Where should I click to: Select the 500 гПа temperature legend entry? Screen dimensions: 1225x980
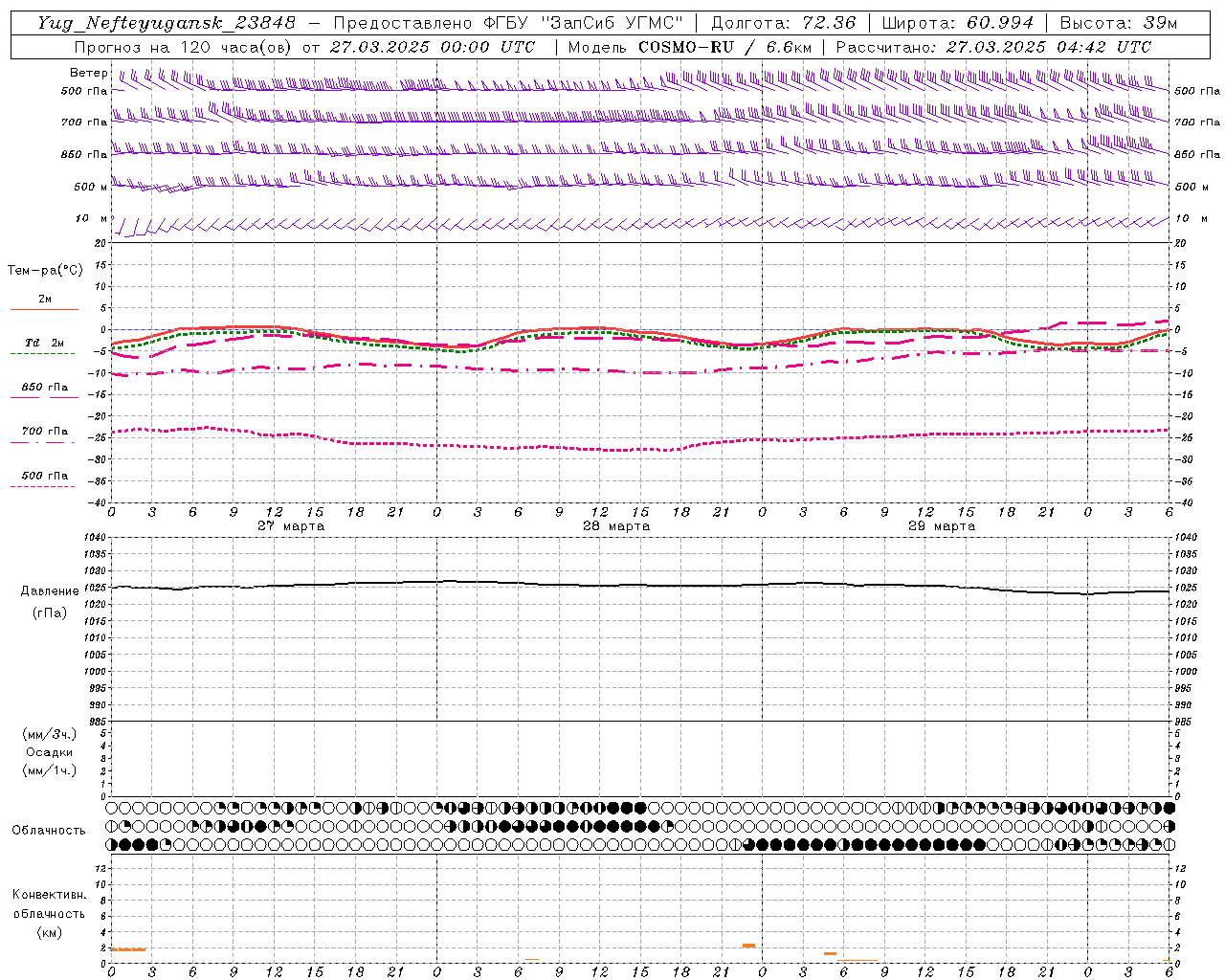(44, 476)
